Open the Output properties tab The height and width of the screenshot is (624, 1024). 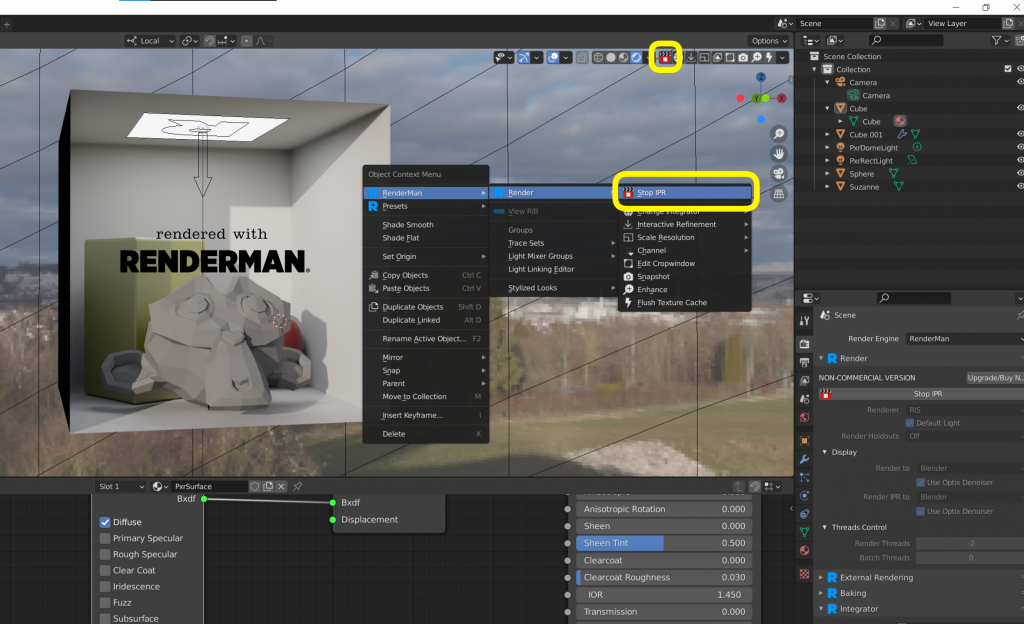coord(805,362)
